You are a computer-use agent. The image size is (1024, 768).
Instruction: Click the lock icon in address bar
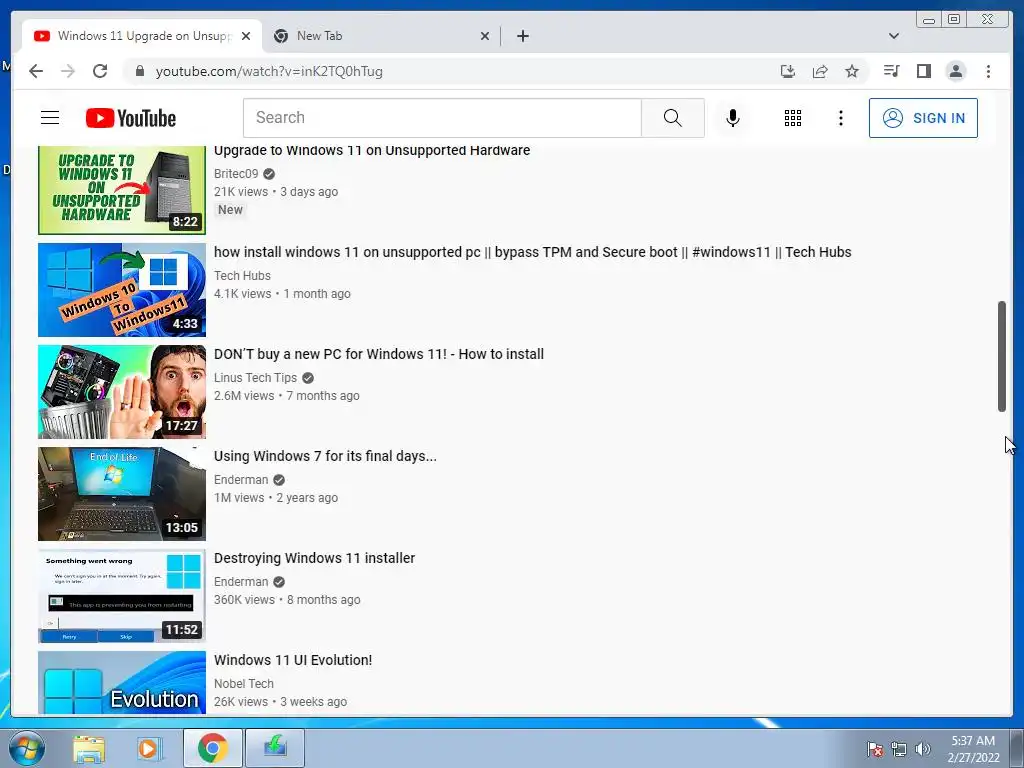pos(139,71)
